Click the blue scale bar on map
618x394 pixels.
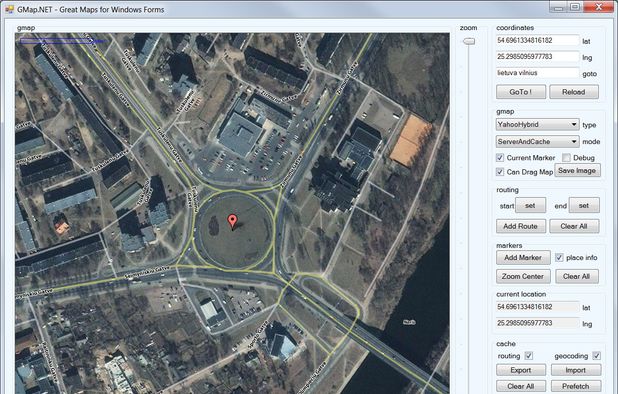click(x=62, y=41)
